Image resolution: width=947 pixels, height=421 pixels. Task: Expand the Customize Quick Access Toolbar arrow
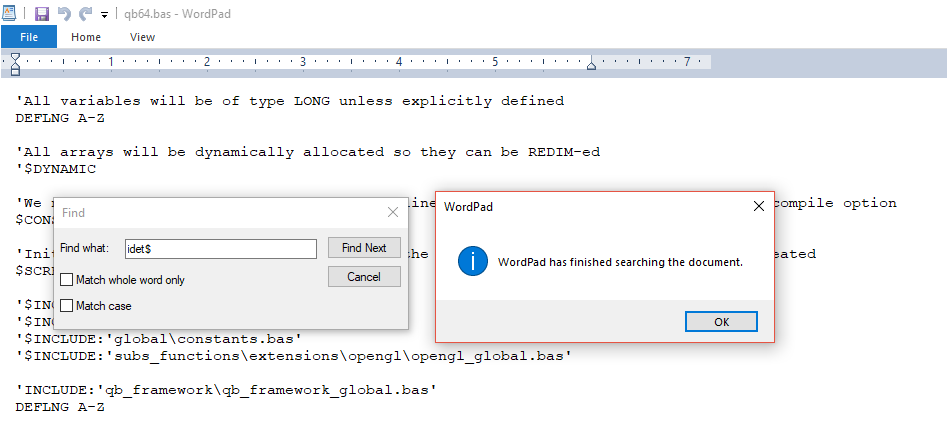click(x=104, y=15)
